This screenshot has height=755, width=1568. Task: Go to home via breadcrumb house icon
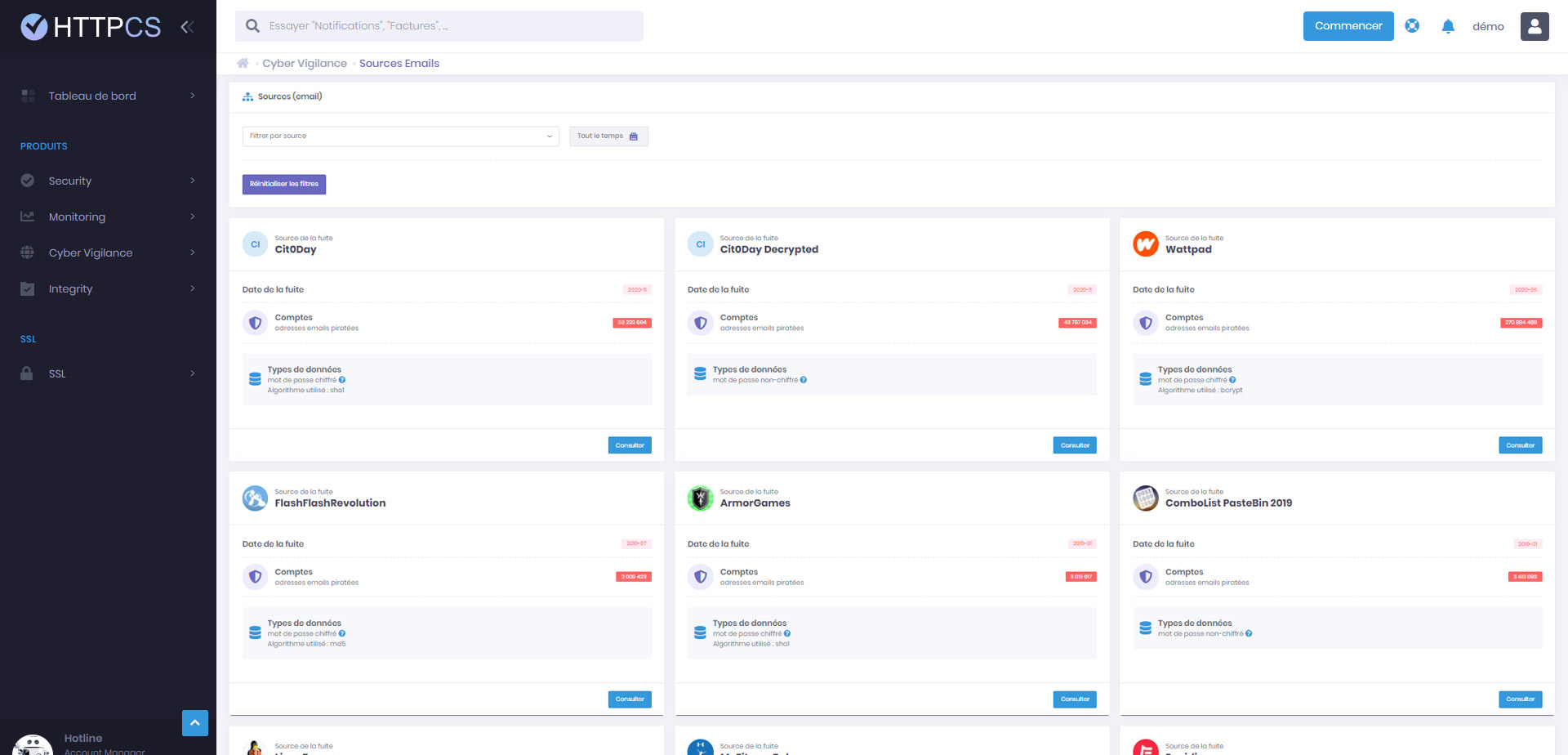(x=243, y=63)
